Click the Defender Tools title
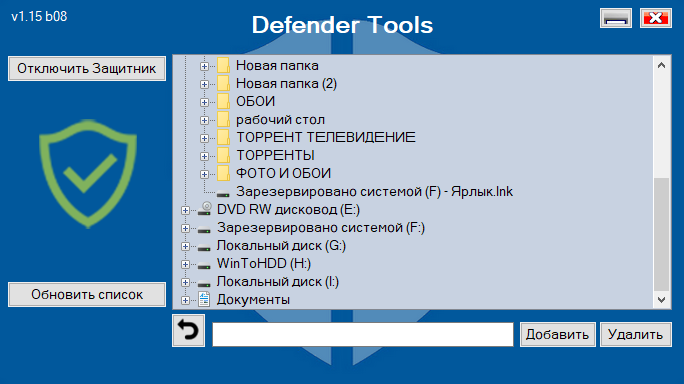Viewport: 684px width, 384px height. tap(342, 25)
